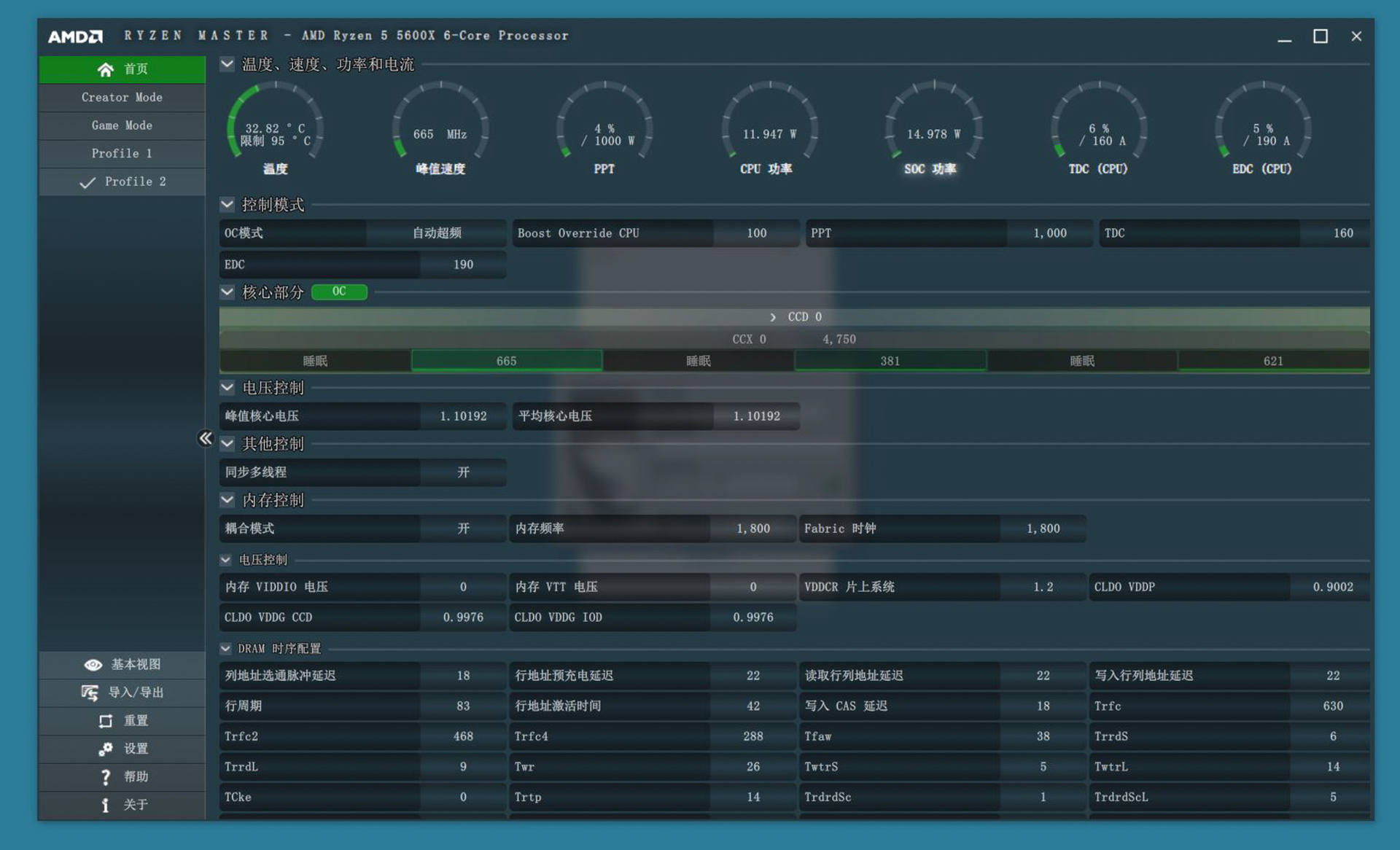The height and width of the screenshot is (850, 1400).
Task: Toggle coupled mode 开 value
Action: pos(463,529)
